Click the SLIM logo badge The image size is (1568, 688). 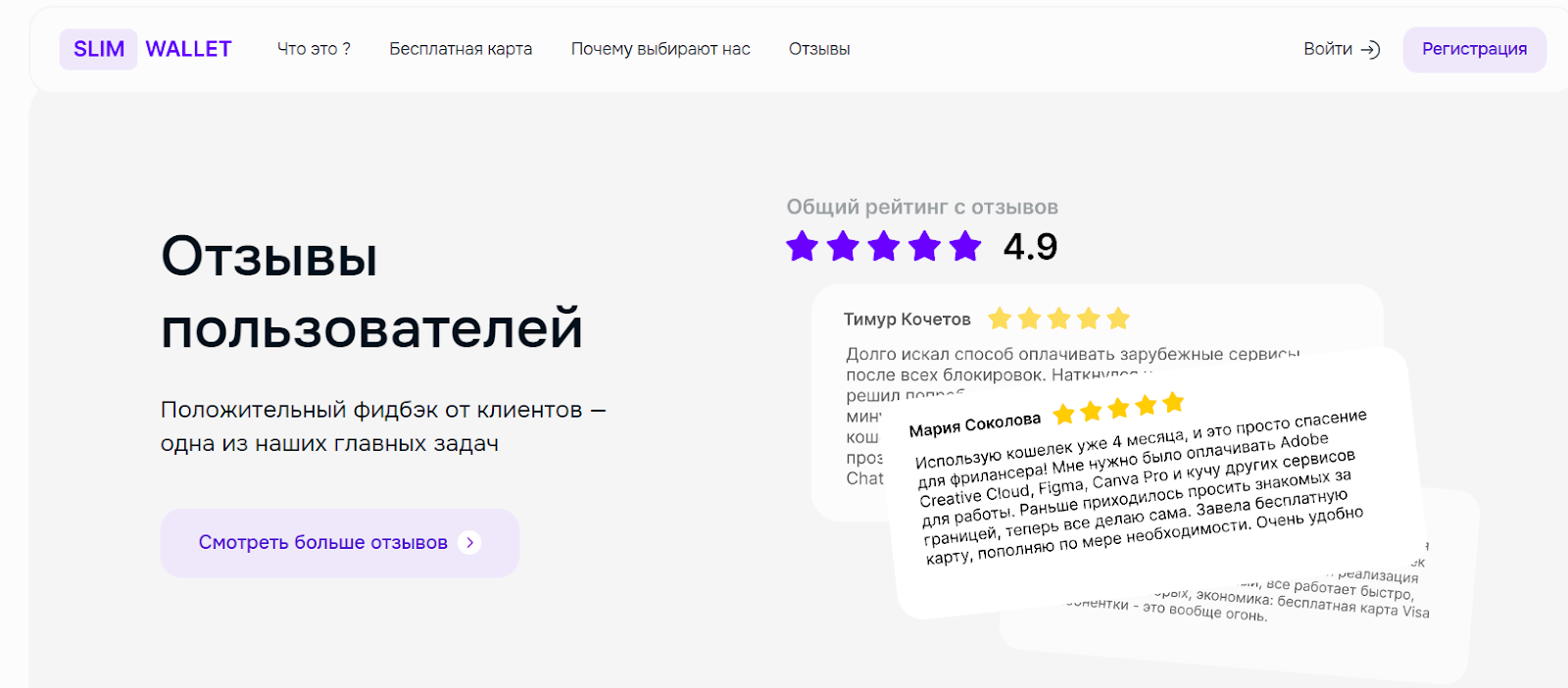[x=99, y=49]
